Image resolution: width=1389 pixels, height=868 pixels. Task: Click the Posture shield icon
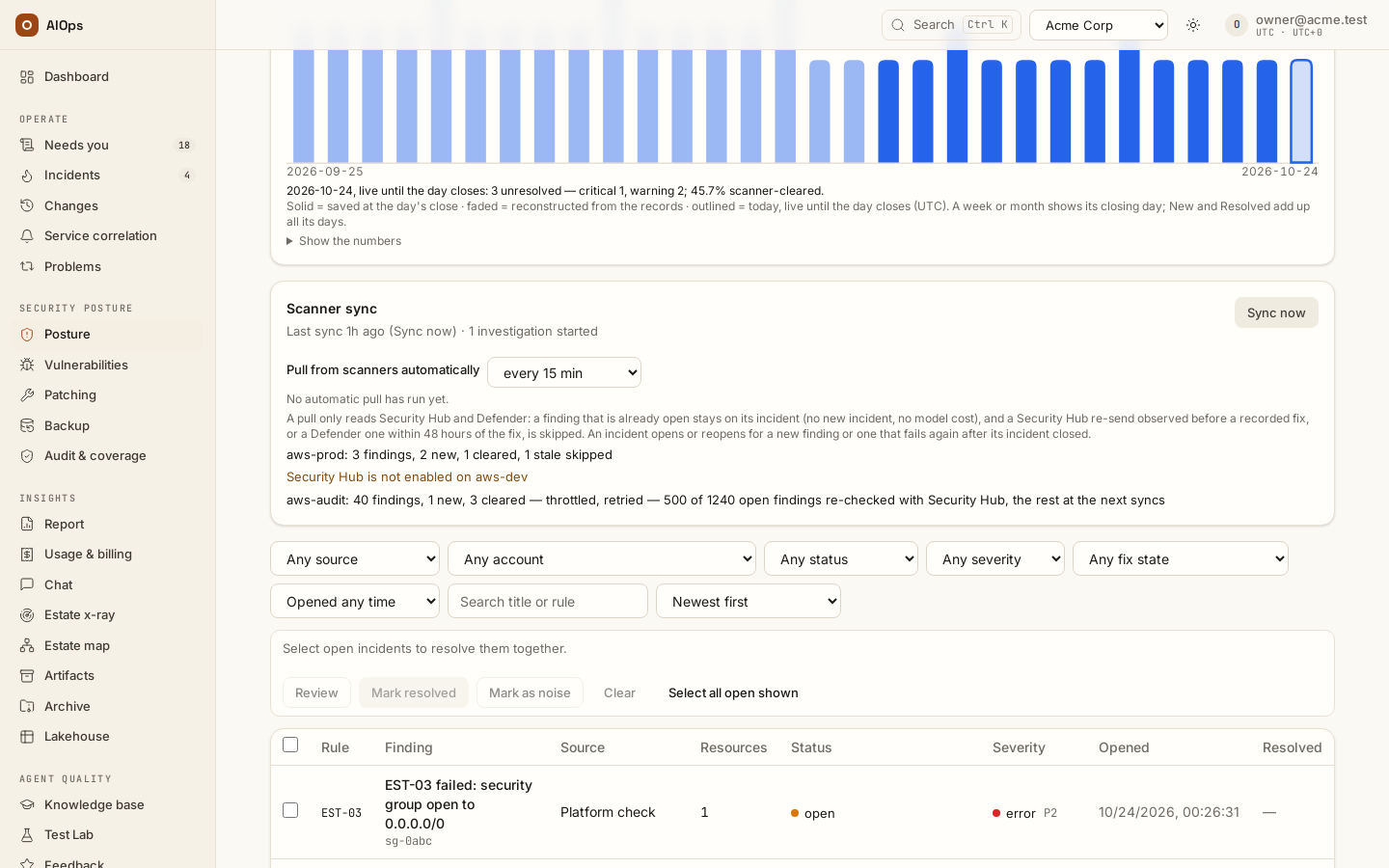point(27,335)
